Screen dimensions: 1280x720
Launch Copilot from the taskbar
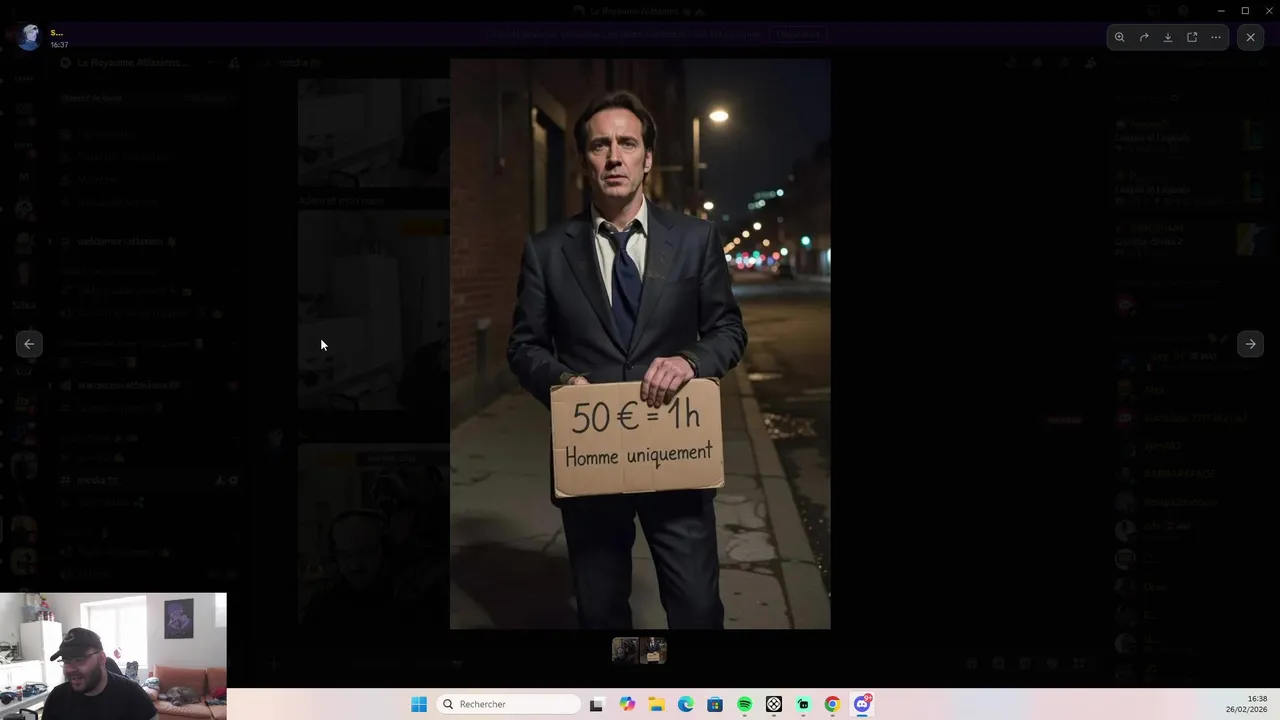[x=627, y=704]
